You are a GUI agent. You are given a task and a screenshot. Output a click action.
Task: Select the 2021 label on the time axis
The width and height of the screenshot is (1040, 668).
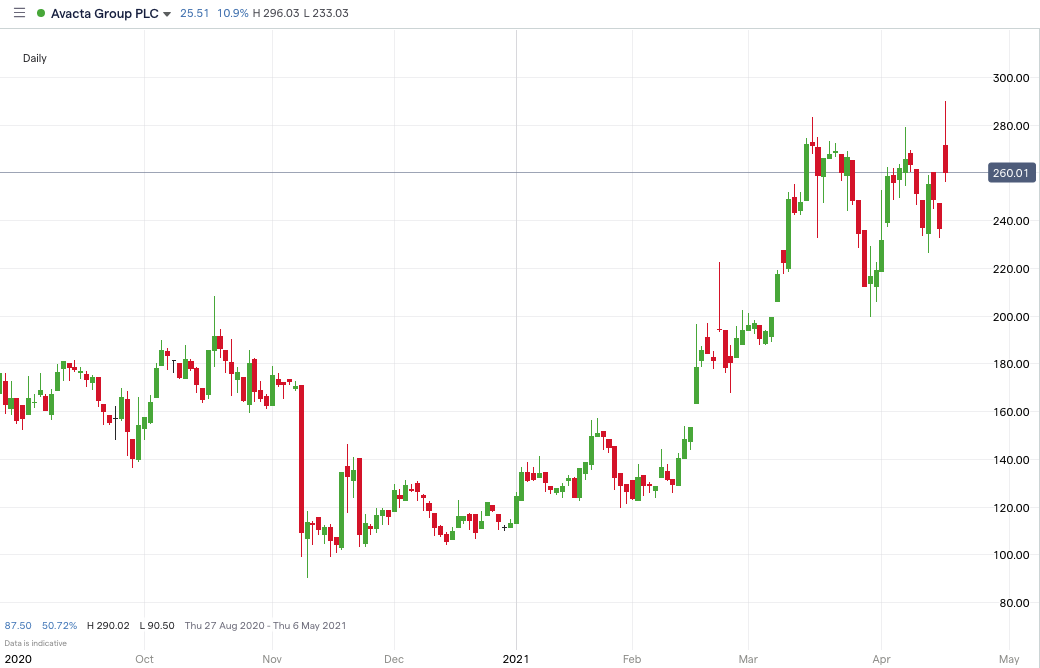[516, 660]
